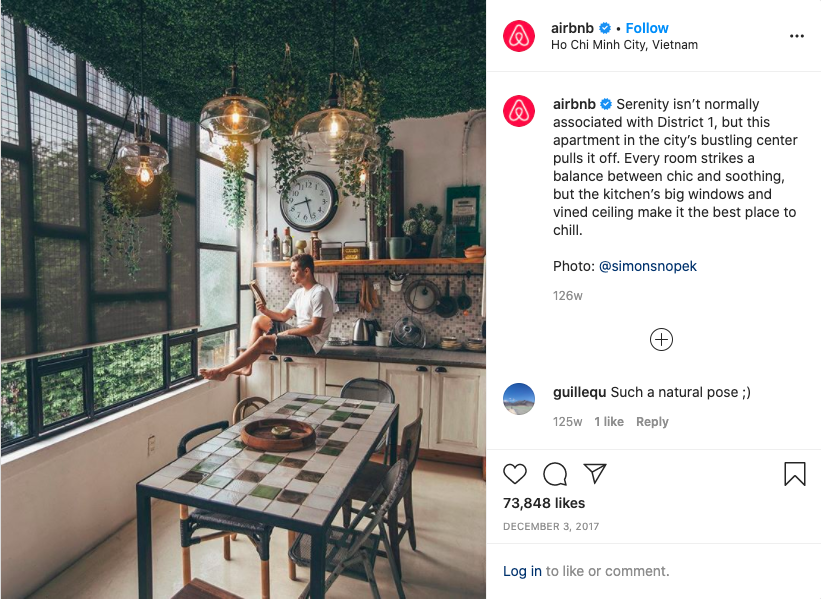Click the kitchen photo of the post
Viewport: 821px width, 599px height.
pyautogui.click(x=243, y=300)
